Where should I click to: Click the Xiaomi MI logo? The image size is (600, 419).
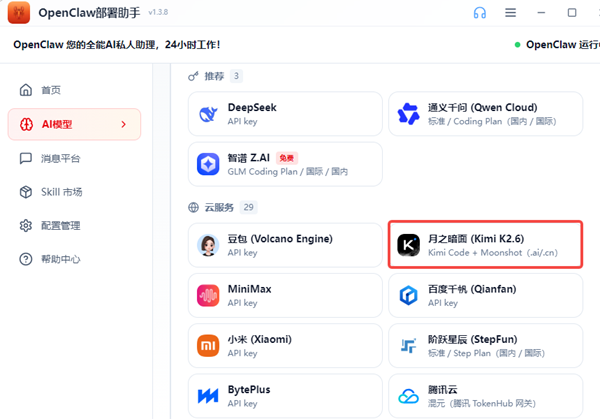(208, 346)
